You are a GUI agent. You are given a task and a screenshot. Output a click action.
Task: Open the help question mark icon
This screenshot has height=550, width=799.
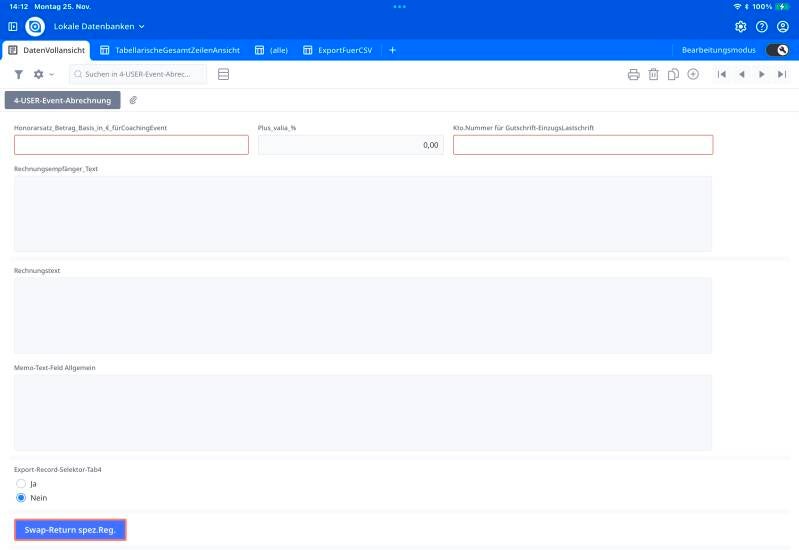(x=762, y=26)
